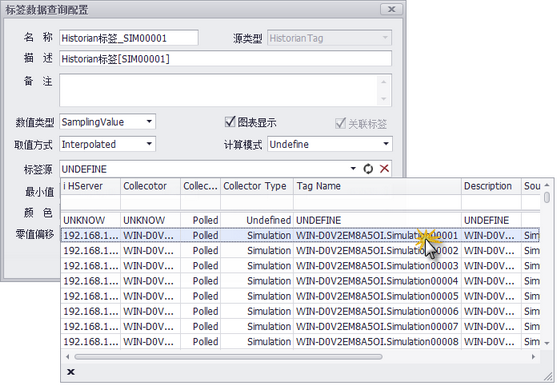Toggle the 关联标签 checkbox
Viewport: 557px width, 386px height.
(340, 123)
